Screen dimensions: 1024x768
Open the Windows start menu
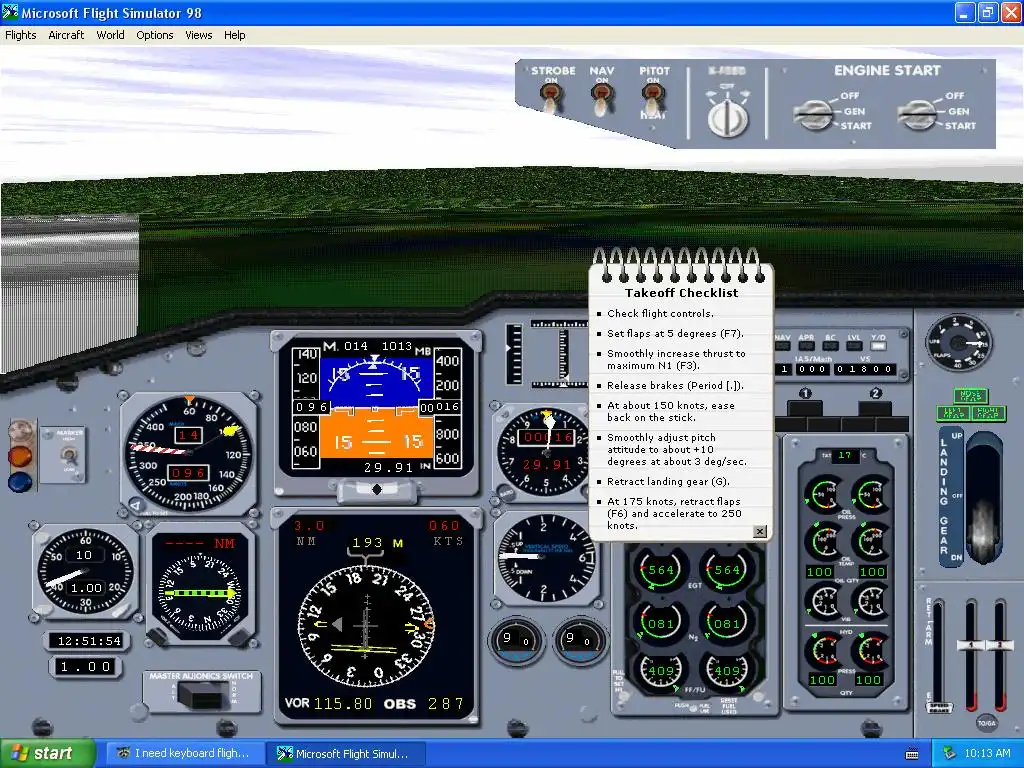[47, 754]
